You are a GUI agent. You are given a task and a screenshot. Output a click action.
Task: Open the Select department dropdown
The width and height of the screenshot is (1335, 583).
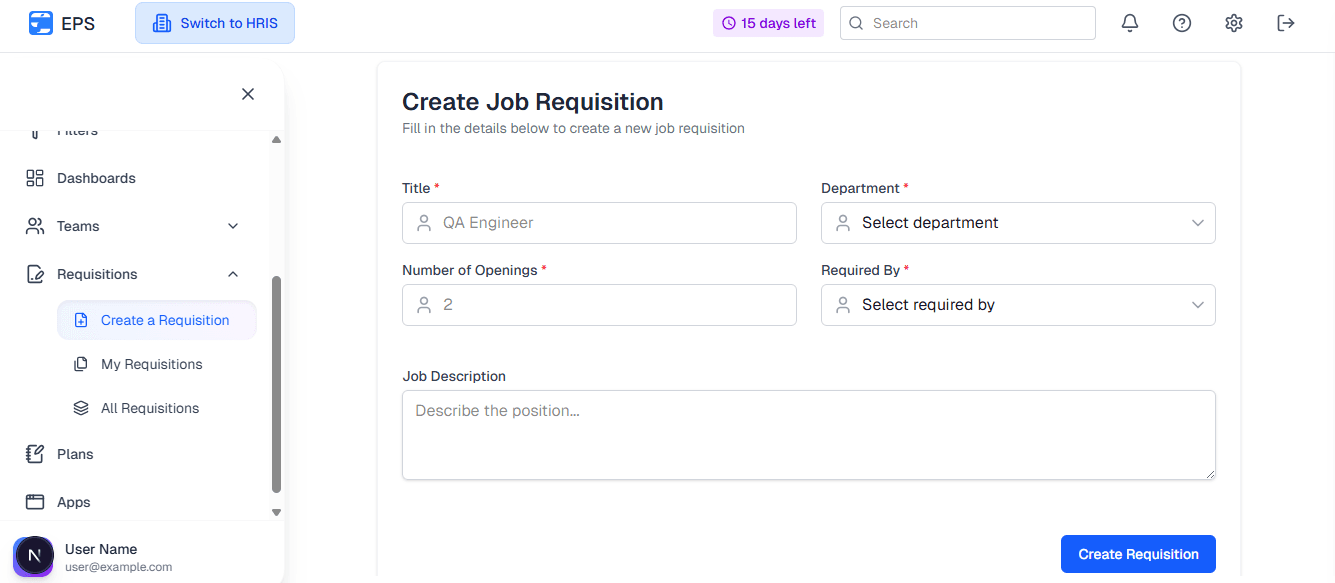(x=1018, y=223)
